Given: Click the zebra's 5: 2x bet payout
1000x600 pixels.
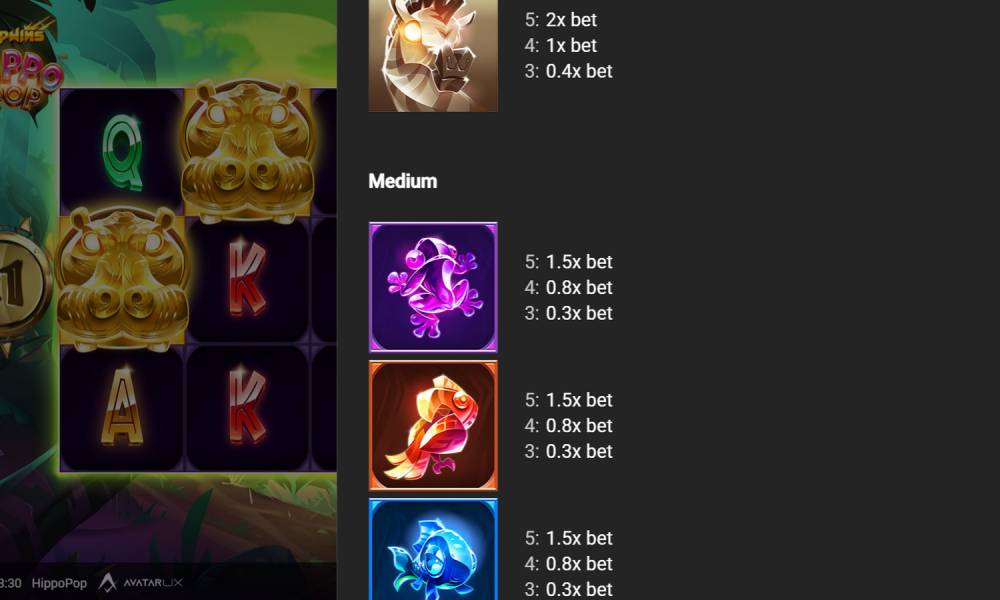Looking at the screenshot, I should [x=561, y=20].
